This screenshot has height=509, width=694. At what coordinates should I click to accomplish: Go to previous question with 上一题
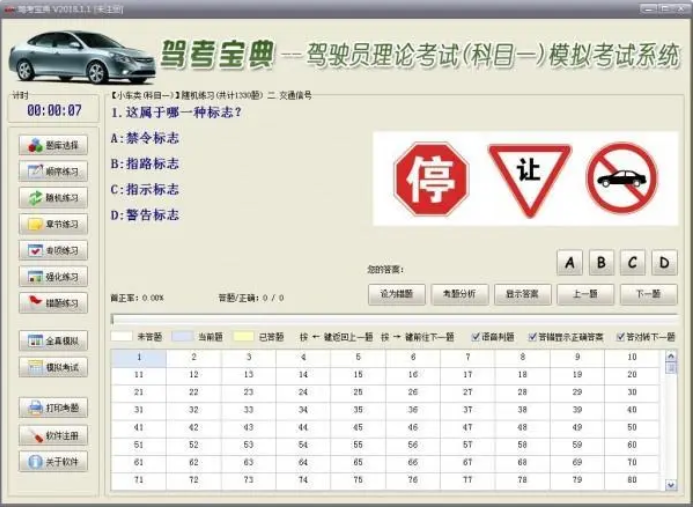(586, 294)
